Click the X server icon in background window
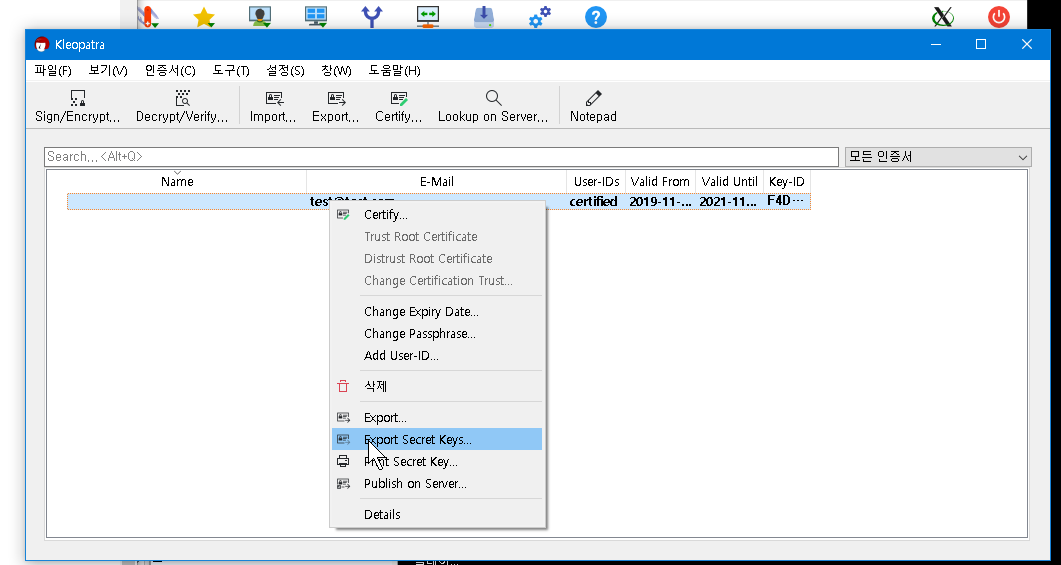This screenshot has width=1061, height=565. [x=943, y=17]
